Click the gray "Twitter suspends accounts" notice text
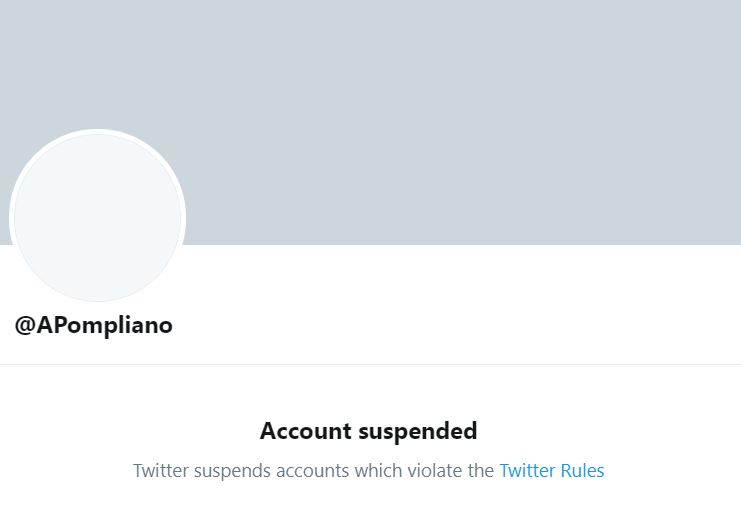This screenshot has width=741, height=521. point(314,470)
